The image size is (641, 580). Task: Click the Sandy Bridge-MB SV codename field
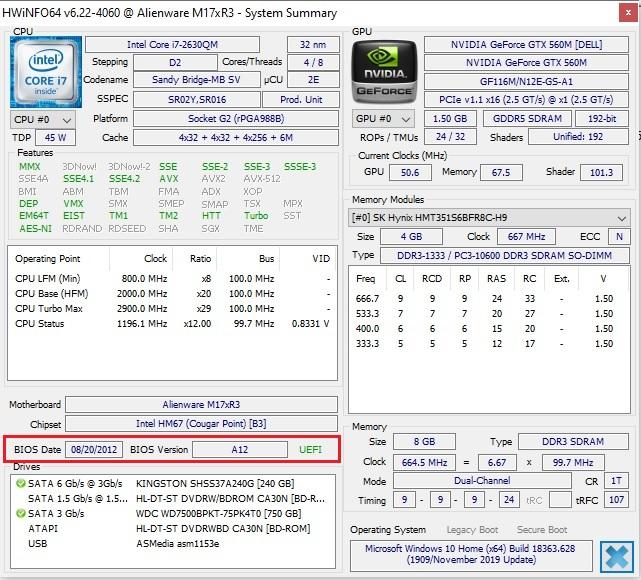pos(196,80)
